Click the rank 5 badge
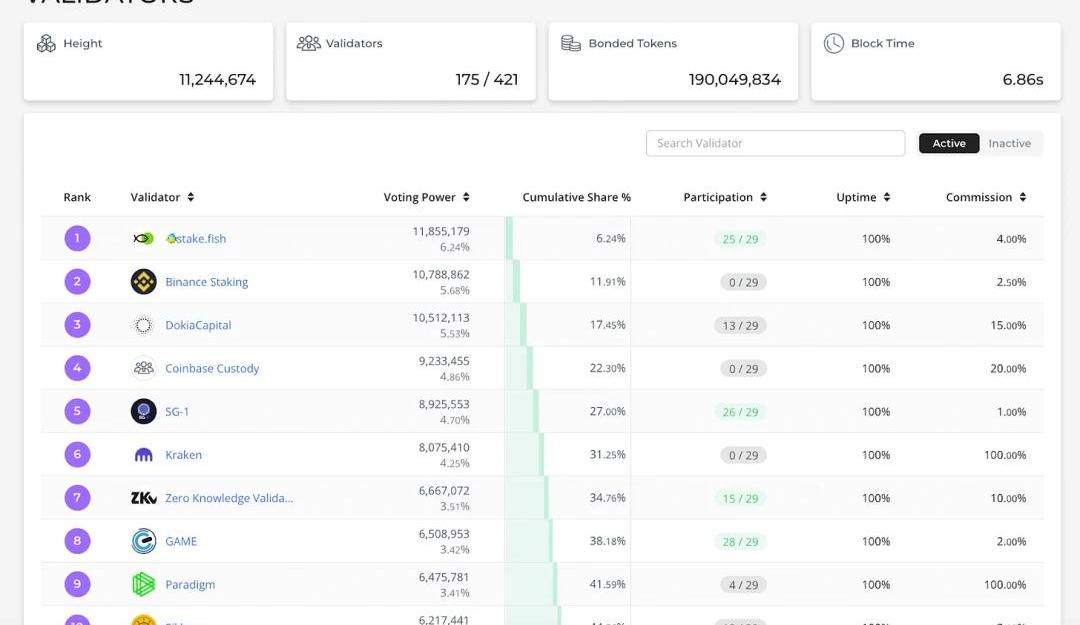The width and height of the screenshot is (1080, 625). click(77, 411)
